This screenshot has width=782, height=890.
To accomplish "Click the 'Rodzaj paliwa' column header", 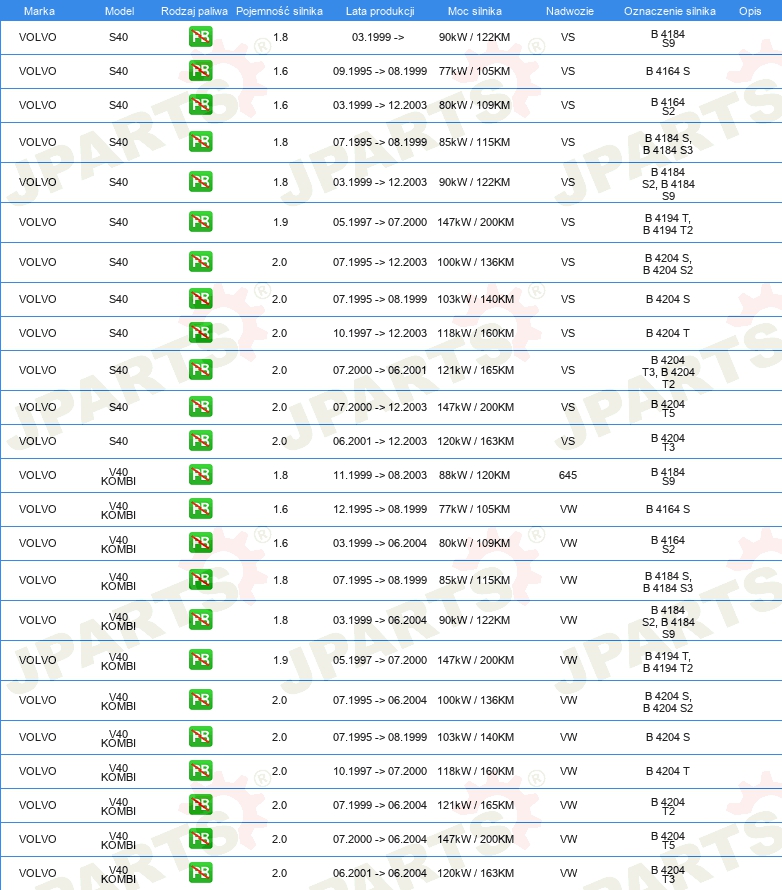I will pyautogui.click(x=194, y=11).
